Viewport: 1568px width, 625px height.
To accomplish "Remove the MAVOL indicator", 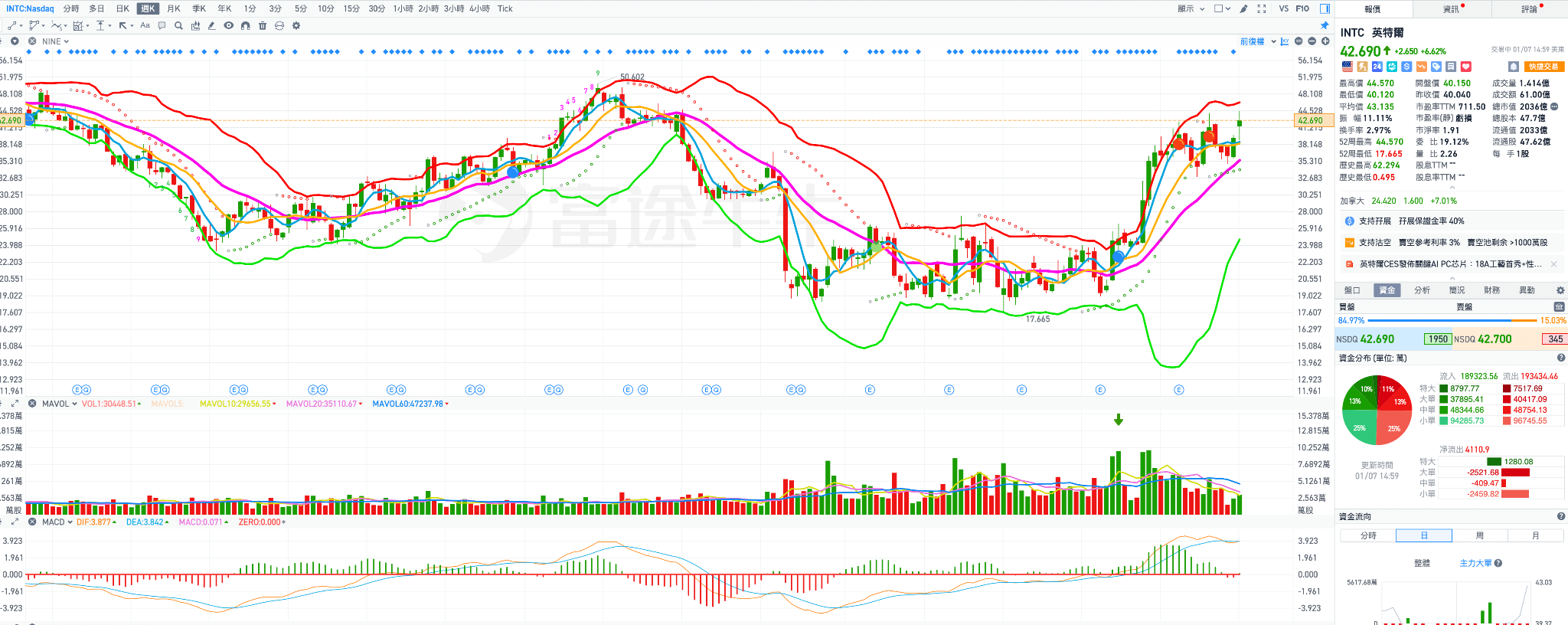I will point(32,404).
